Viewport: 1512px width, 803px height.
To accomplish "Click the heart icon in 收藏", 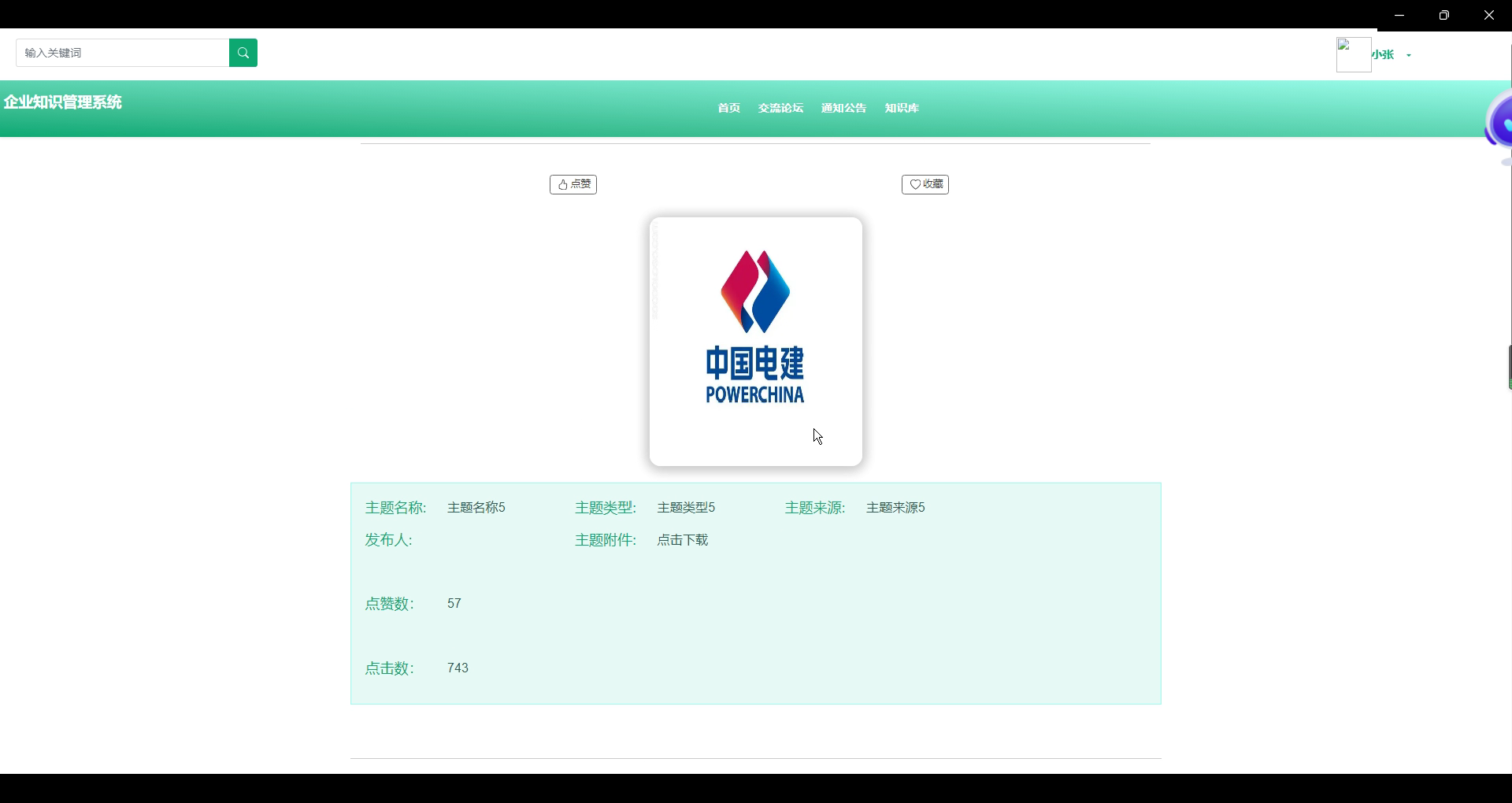I will (x=915, y=184).
